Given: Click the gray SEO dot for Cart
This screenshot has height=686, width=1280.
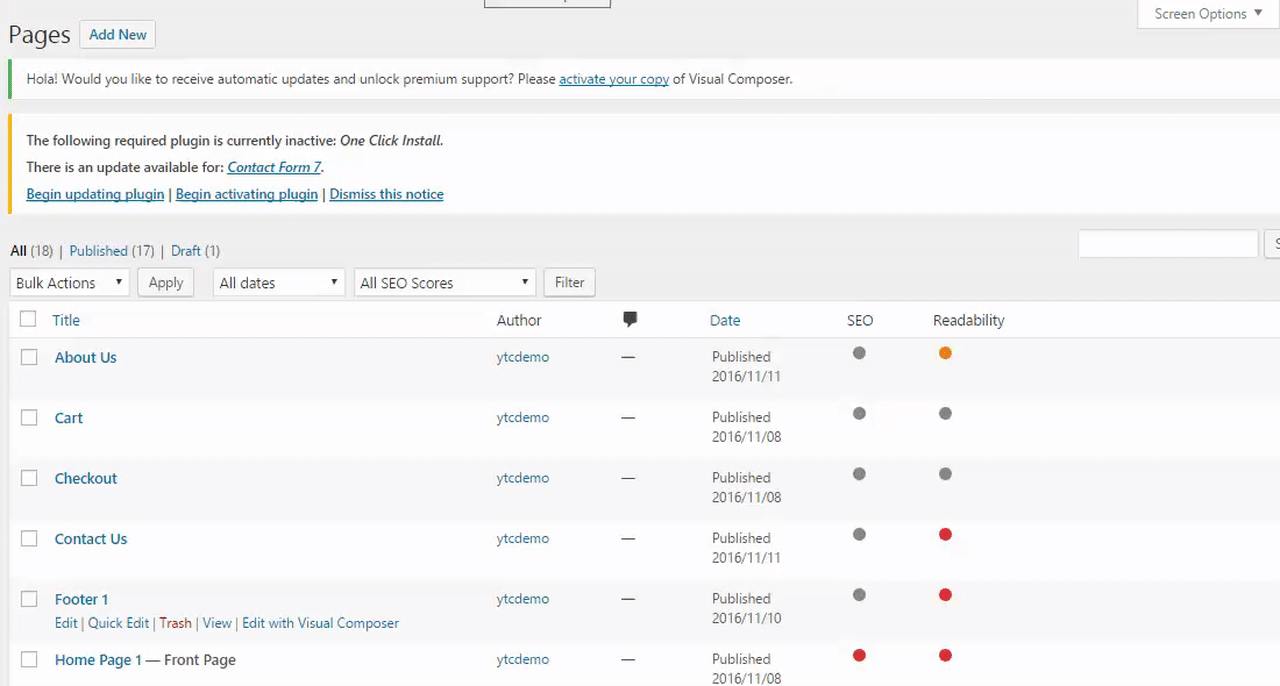Looking at the screenshot, I should 859,414.
